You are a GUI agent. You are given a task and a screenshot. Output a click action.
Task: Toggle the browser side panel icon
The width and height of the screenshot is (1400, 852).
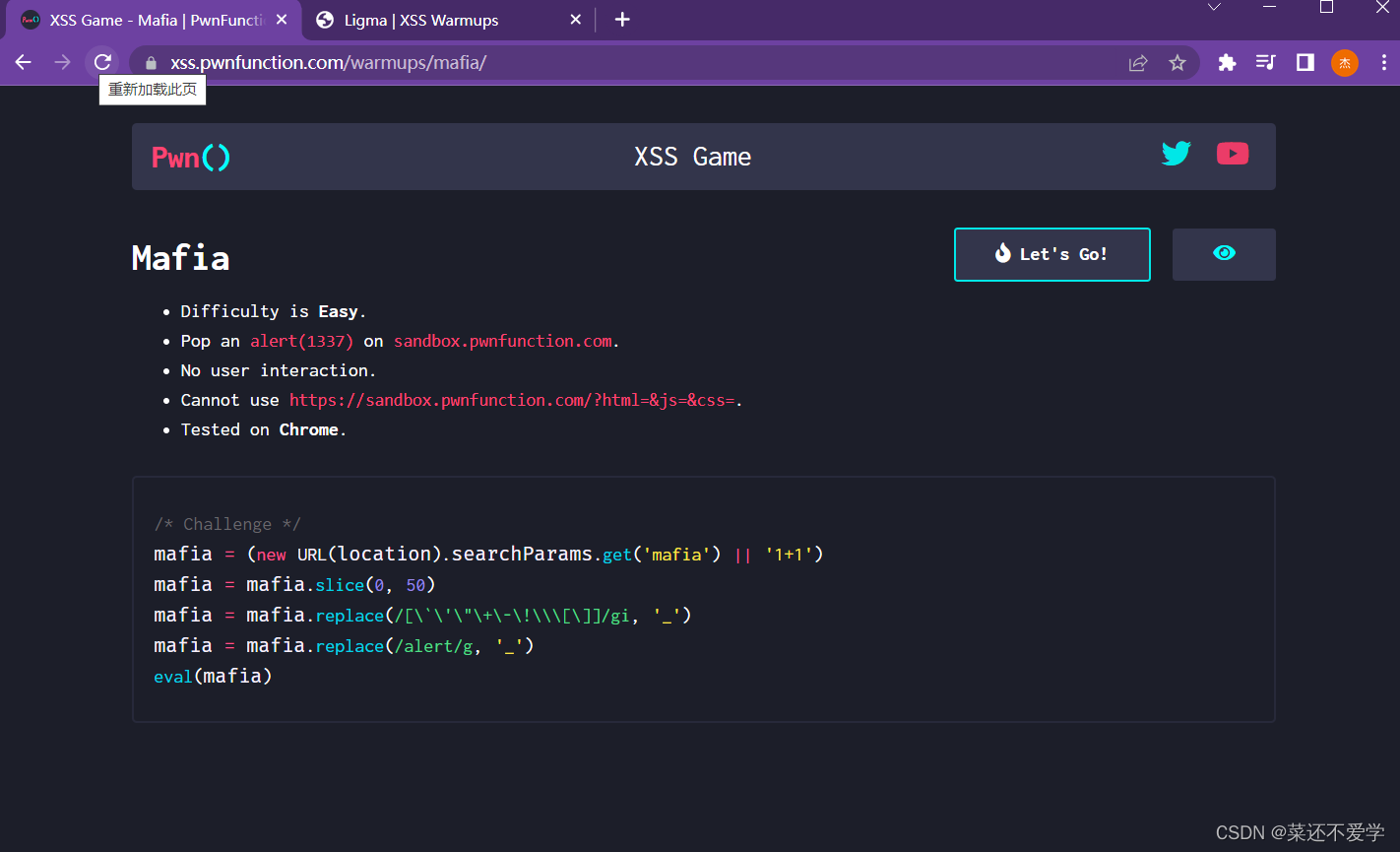click(x=1305, y=63)
